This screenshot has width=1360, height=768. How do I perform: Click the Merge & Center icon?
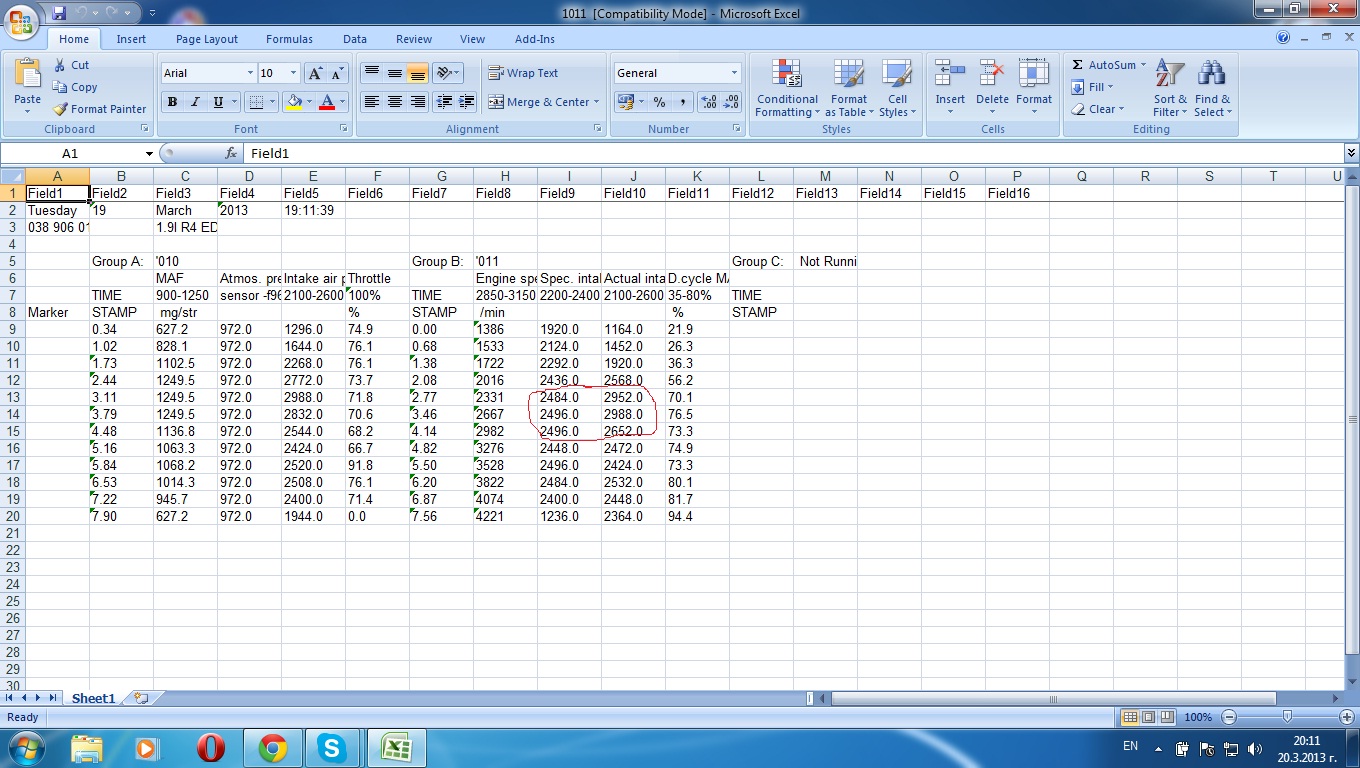tap(497, 102)
